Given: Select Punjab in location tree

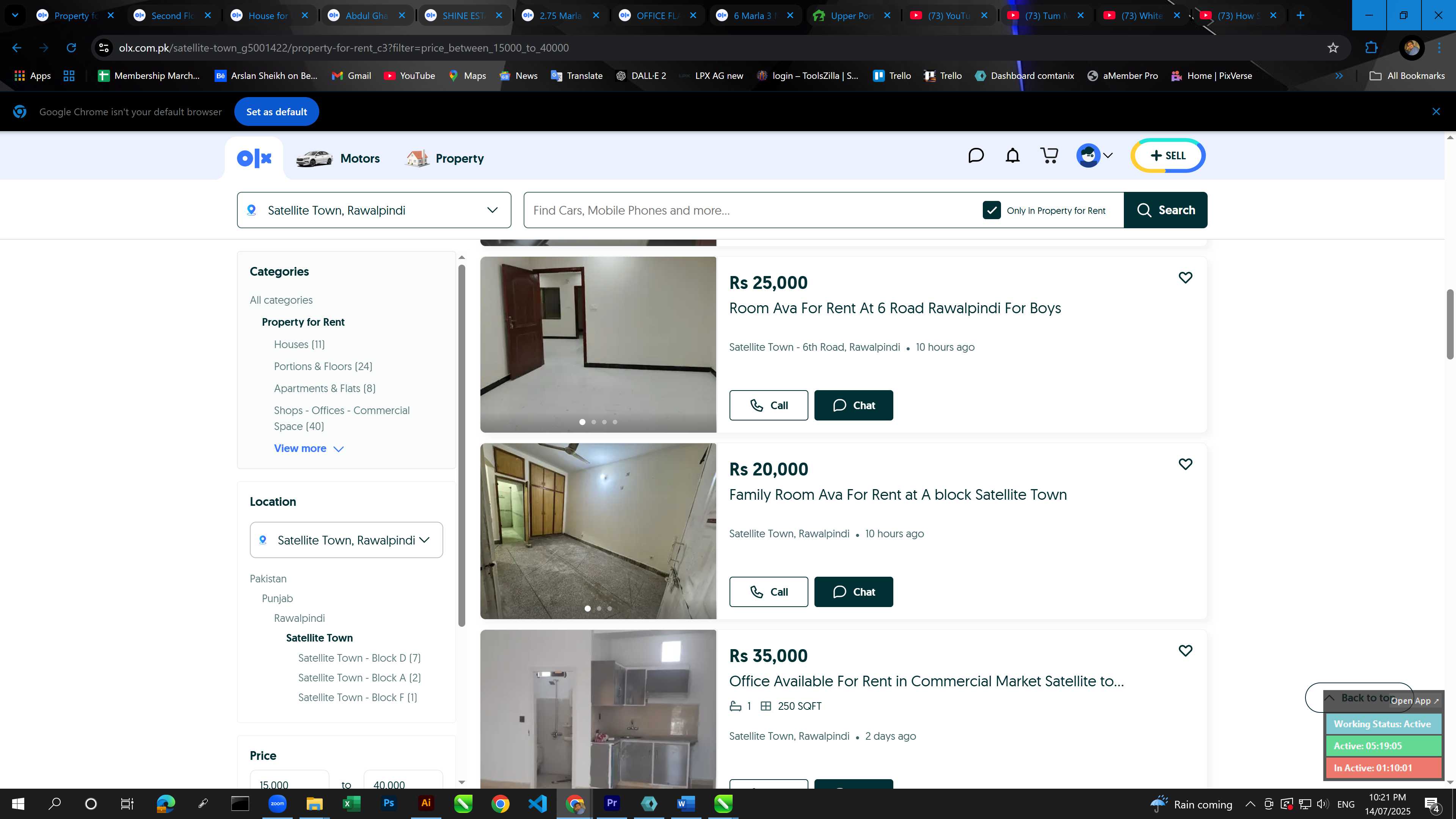Looking at the screenshot, I should (277, 599).
